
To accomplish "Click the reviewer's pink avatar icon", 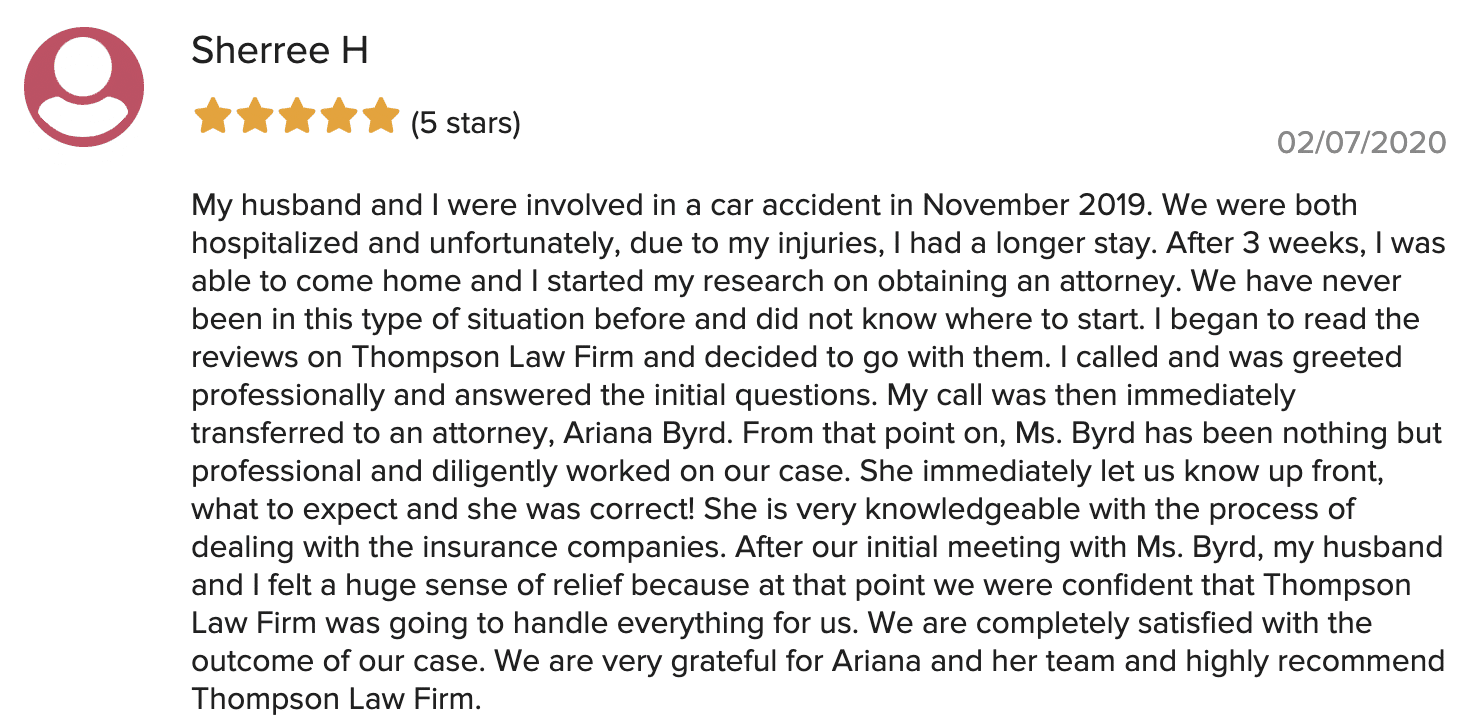I will (x=84, y=87).
